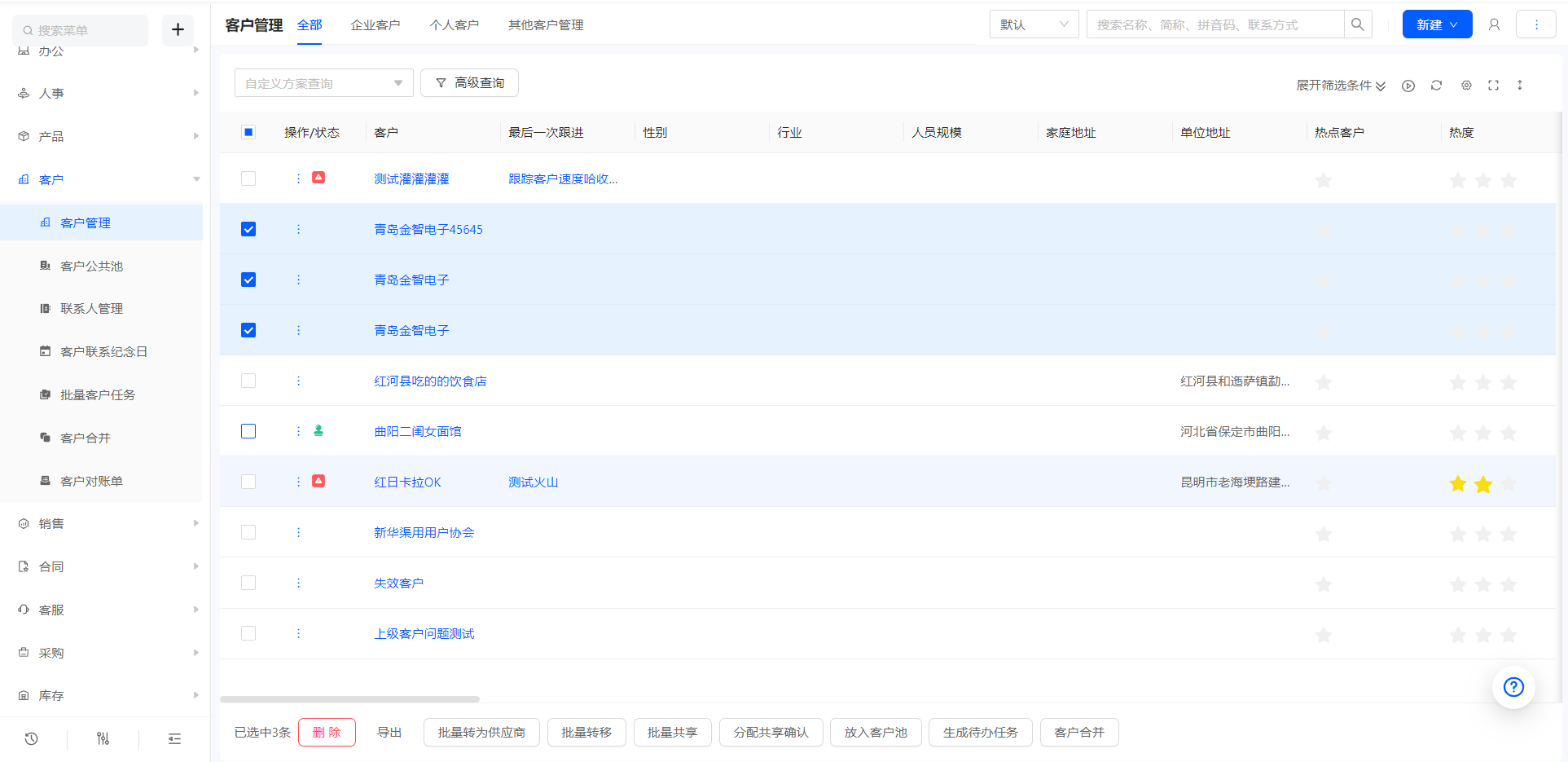Expand the 合同 sidebar menu

[101, 566]
